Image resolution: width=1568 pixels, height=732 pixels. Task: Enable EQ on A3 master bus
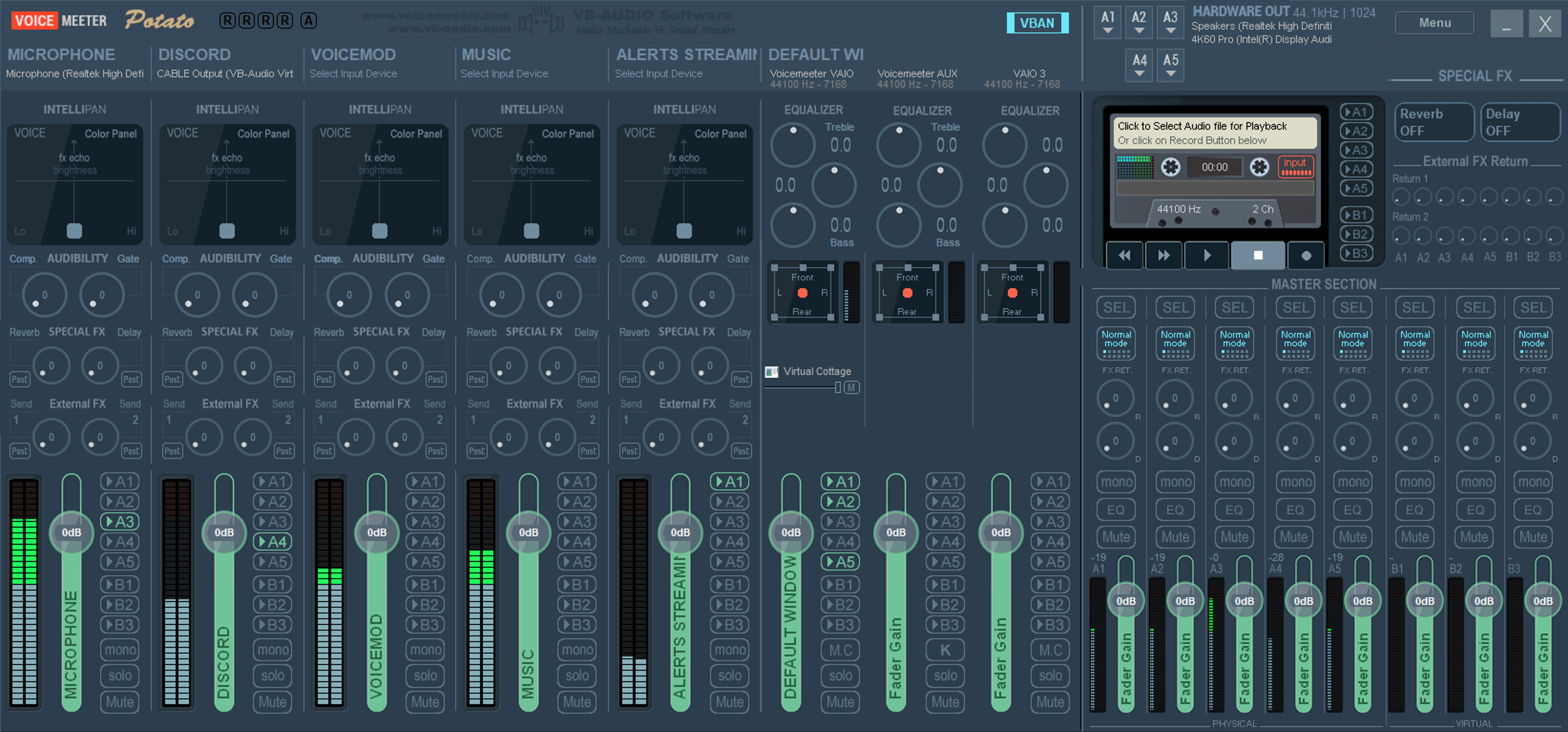pyautogui.click(x=1234, y=510)
